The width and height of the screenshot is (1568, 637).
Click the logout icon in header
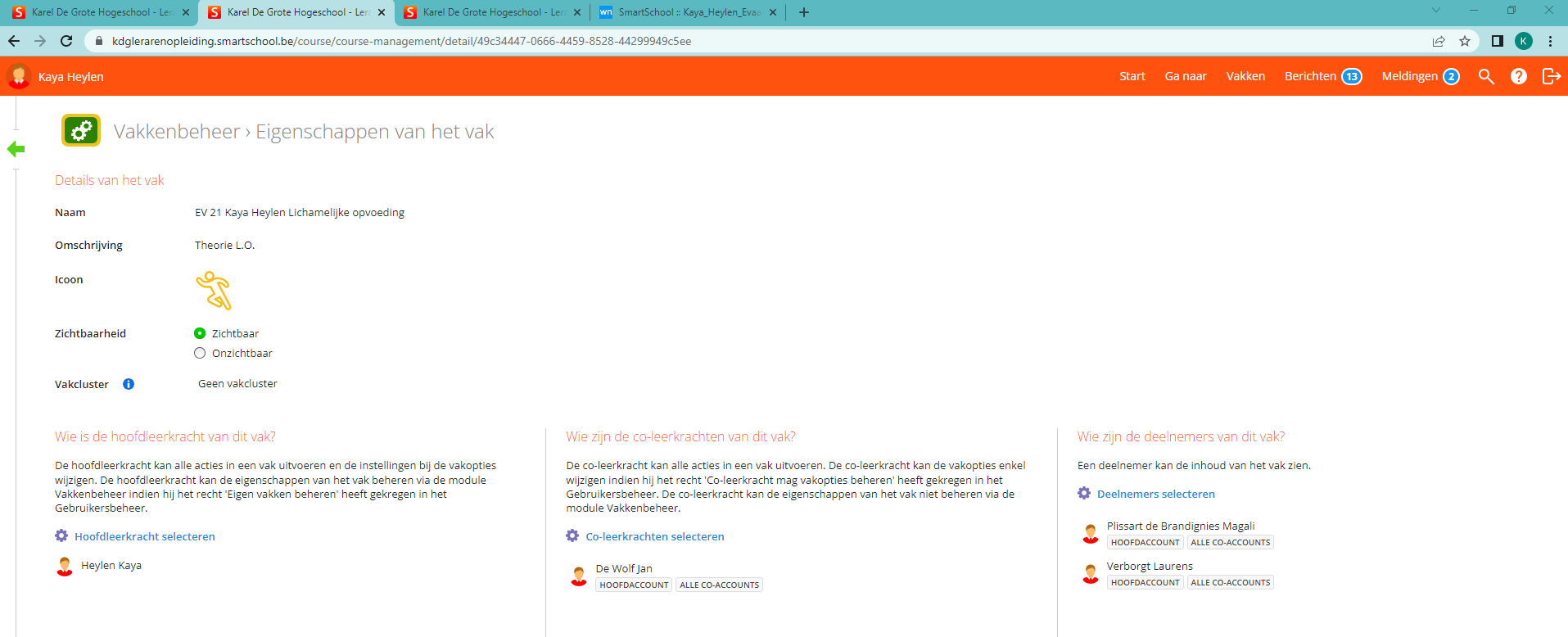coord(1551,76)
